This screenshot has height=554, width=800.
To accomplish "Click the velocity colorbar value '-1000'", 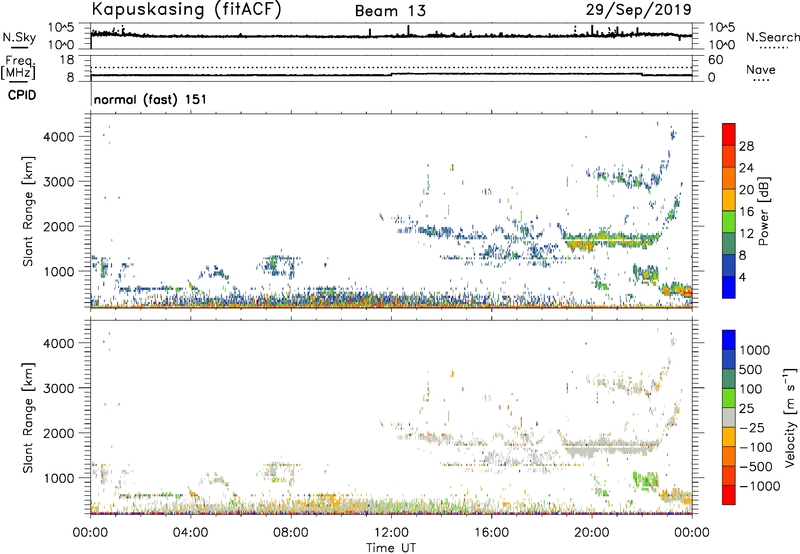I will [x=760, y=486].
